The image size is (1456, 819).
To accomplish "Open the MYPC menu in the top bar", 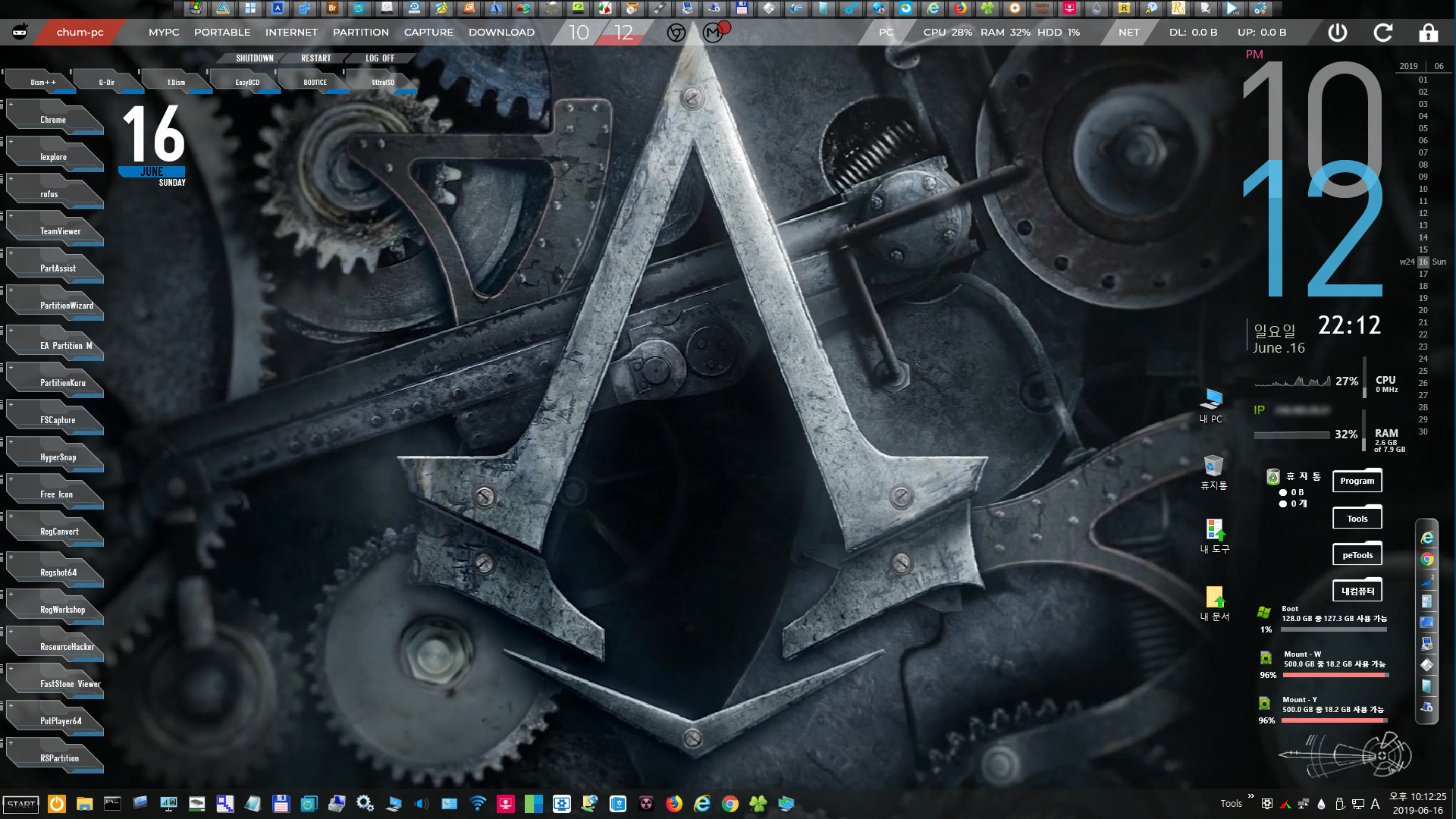I will click(164, 33).
